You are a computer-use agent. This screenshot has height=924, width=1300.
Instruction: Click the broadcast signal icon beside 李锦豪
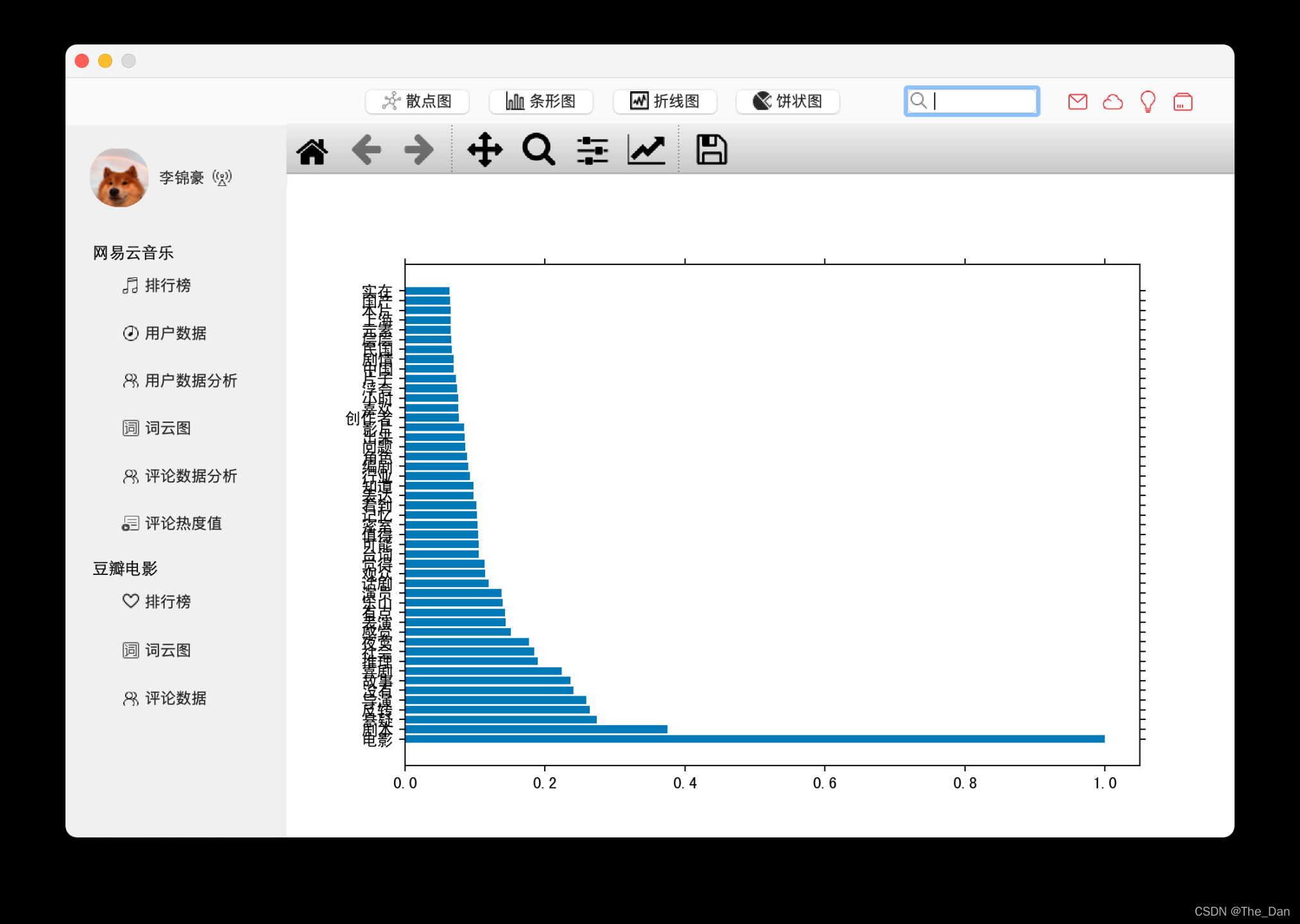click(222, 178)
